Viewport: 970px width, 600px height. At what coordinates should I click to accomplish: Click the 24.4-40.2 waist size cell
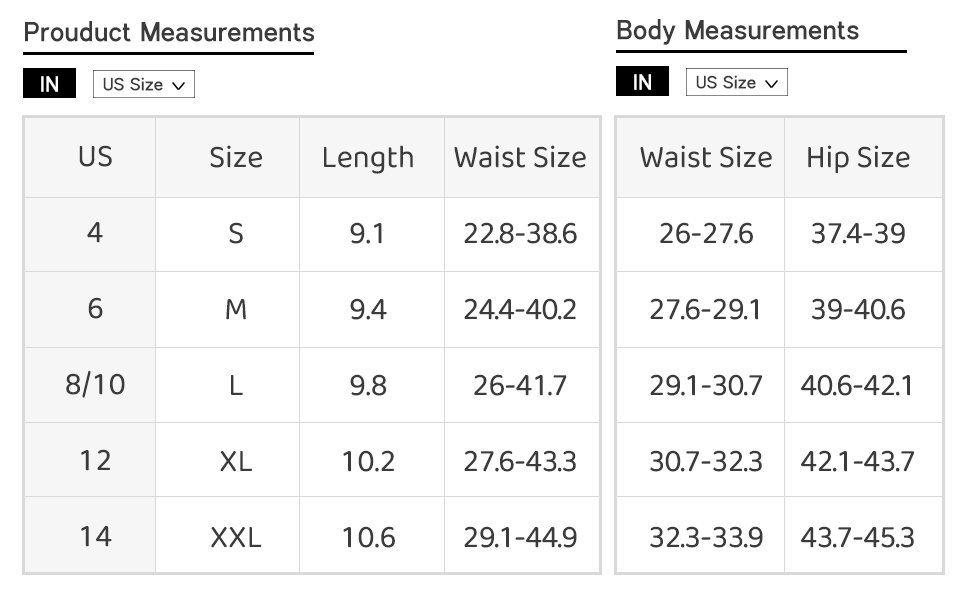coord(520,309)
